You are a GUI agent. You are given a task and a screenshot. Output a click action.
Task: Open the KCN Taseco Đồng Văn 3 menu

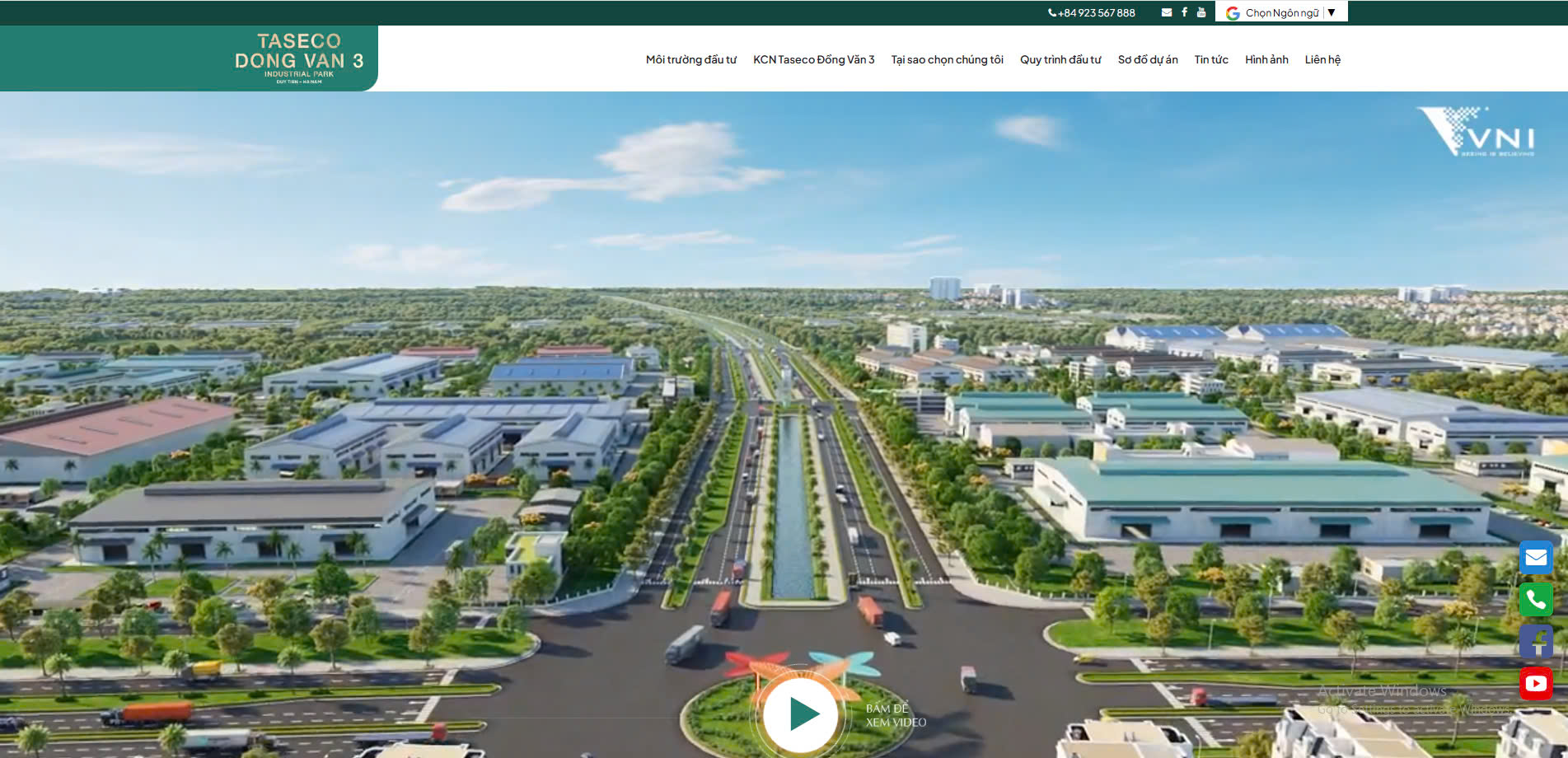(813, 59)
